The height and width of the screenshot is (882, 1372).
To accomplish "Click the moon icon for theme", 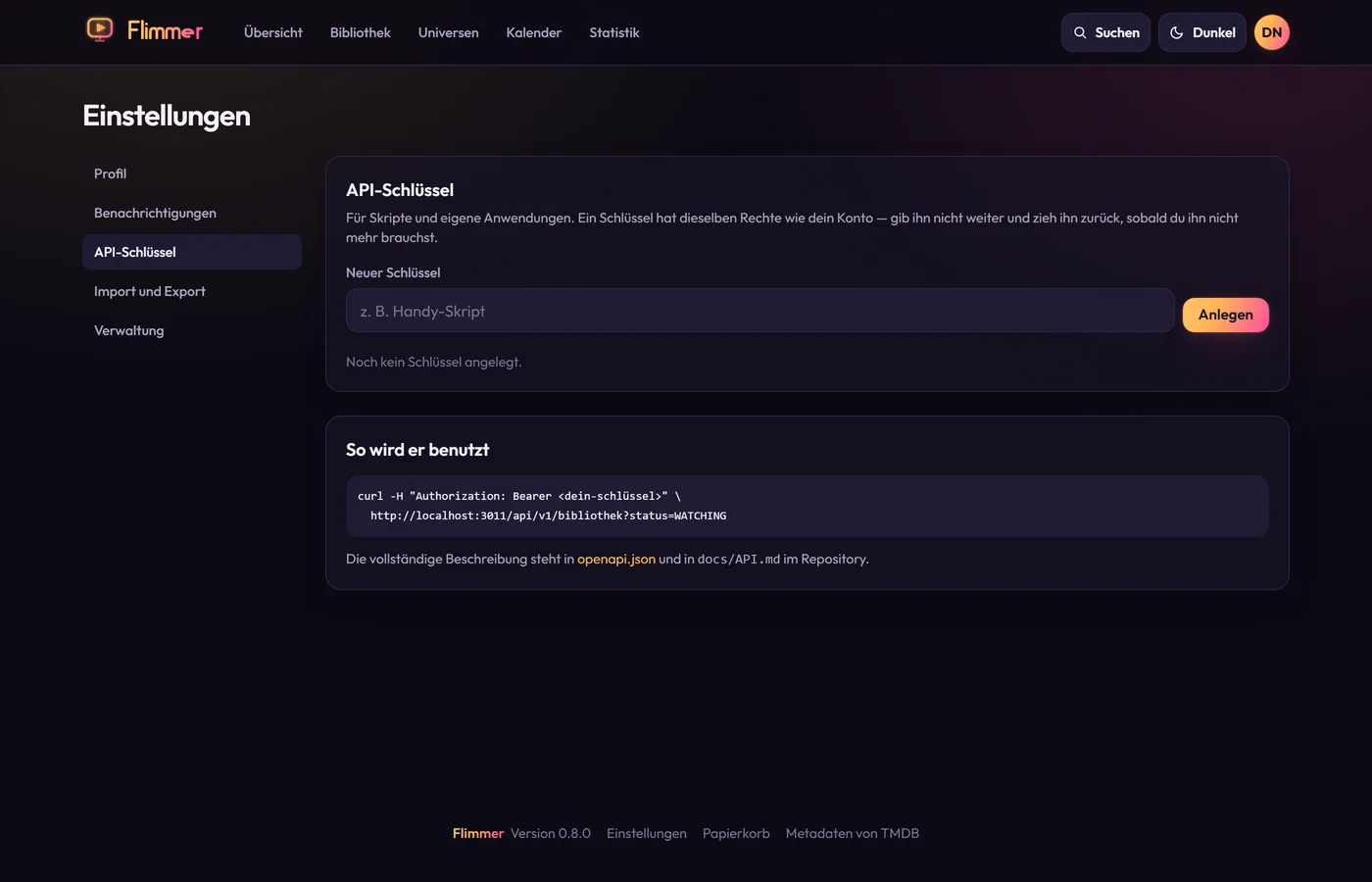I will pos(1176,32).
